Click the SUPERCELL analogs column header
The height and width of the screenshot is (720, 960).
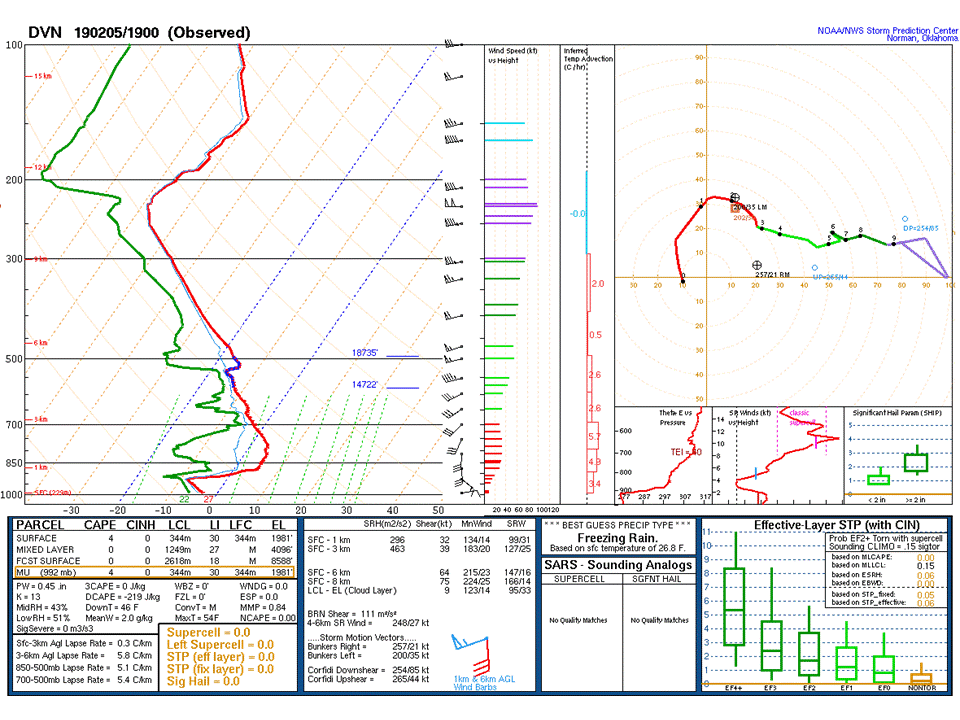click(580, 579)
